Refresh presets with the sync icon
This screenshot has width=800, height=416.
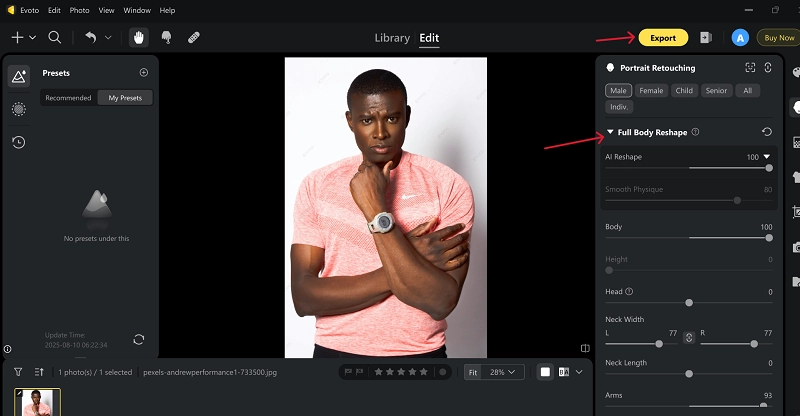(x=139, y=339)
